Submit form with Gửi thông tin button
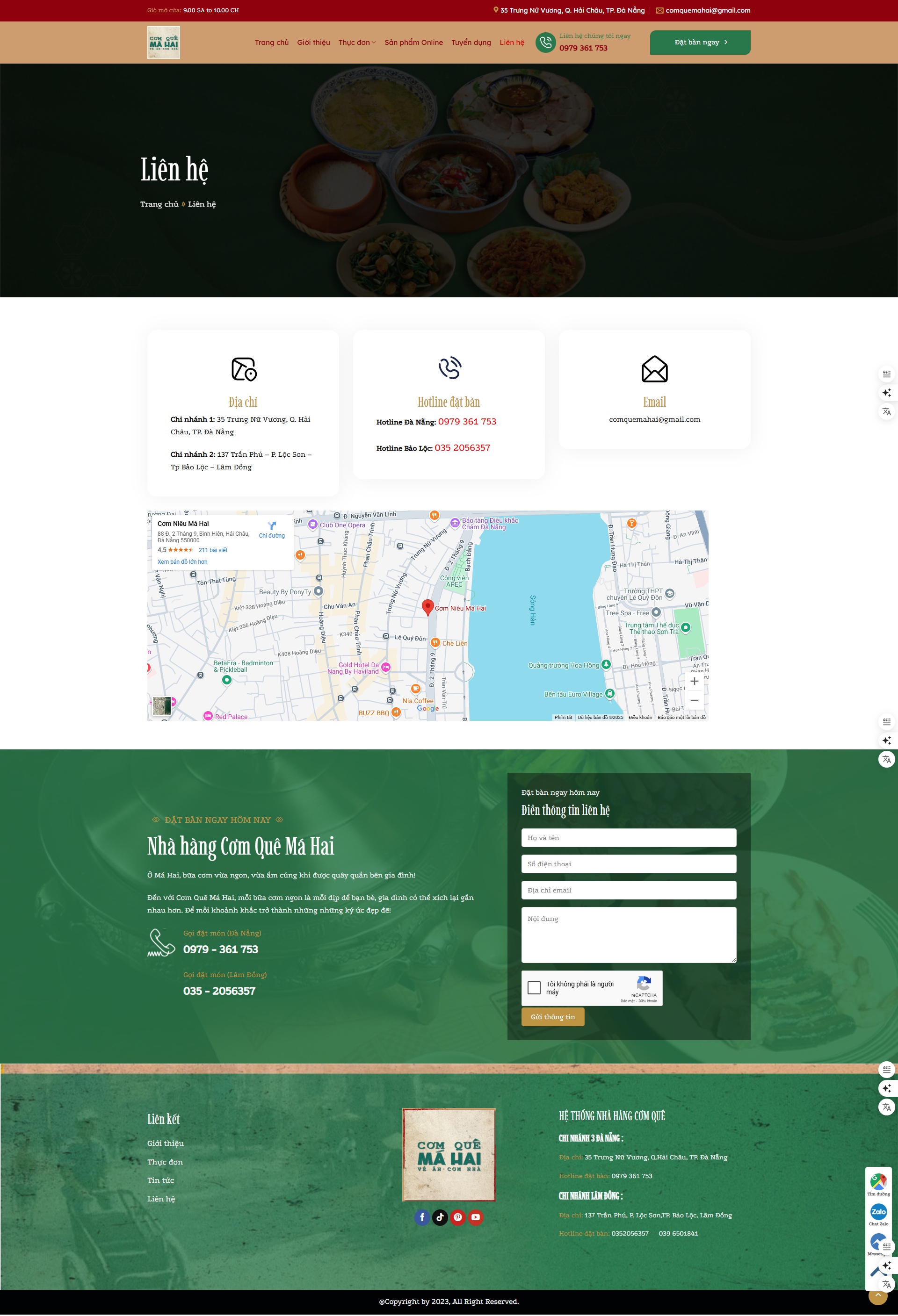Screen dimensions: 898x1316 [x=552, y=1017]
